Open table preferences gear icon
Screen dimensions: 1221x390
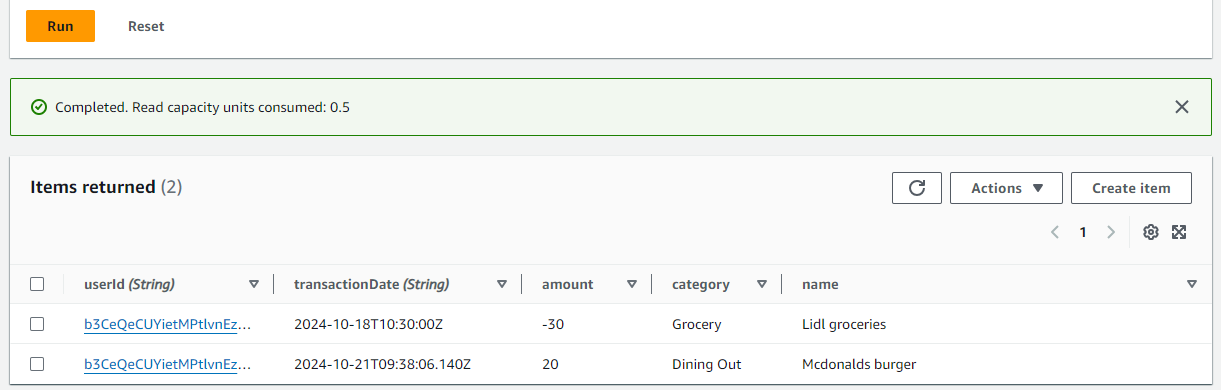coord(1151,232)
